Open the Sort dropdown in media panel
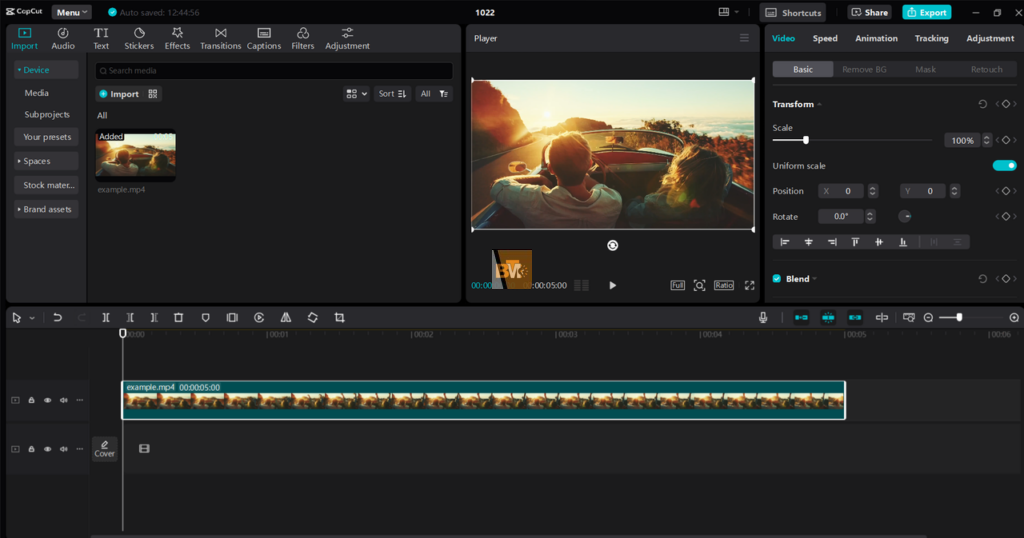 [x=392, y=94]
